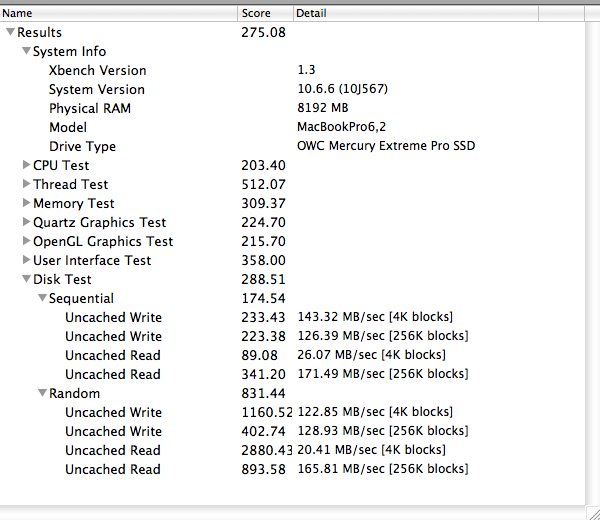
Task: Click the Thread Test score 512.07
Action: pyautogui.click(x=263, y=184)
